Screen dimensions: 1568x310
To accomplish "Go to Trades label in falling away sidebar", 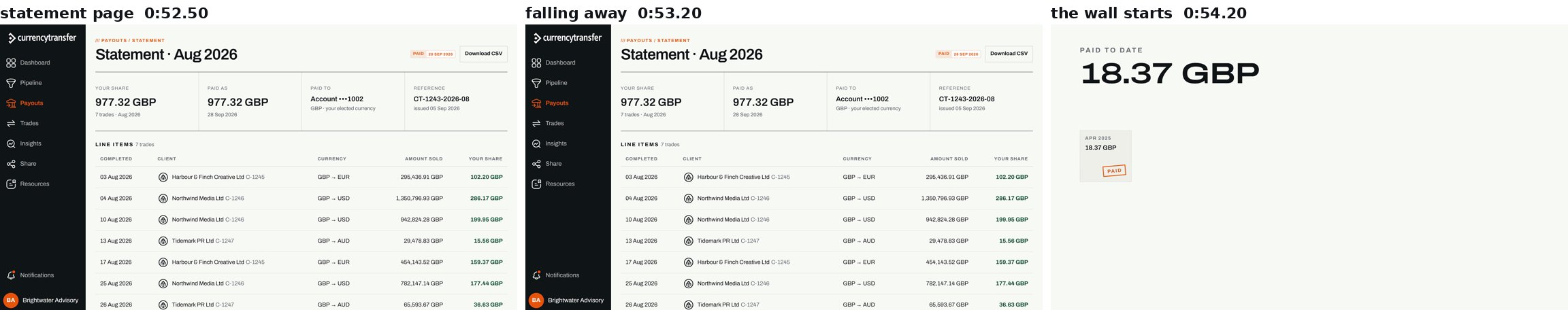I will (x=555, y=123).
